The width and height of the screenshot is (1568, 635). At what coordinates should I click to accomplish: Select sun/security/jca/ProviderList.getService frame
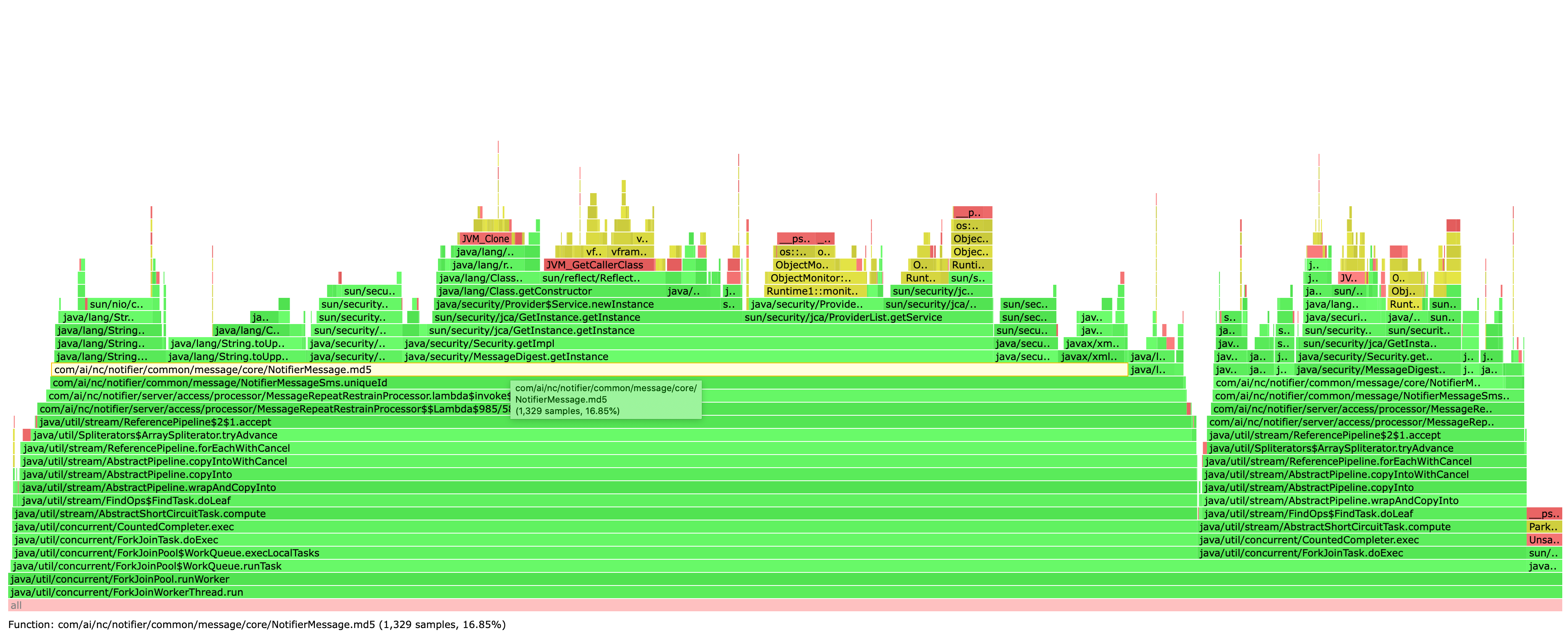[x=867, y=317]
